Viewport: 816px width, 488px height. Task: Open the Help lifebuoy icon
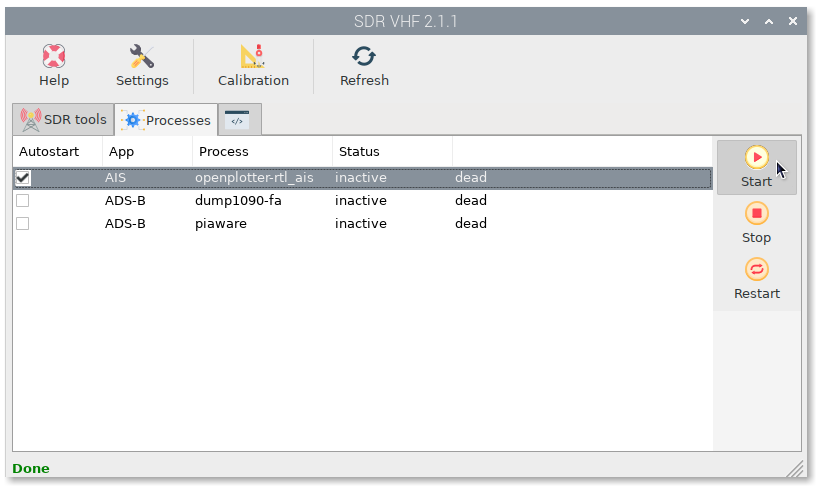54,56
